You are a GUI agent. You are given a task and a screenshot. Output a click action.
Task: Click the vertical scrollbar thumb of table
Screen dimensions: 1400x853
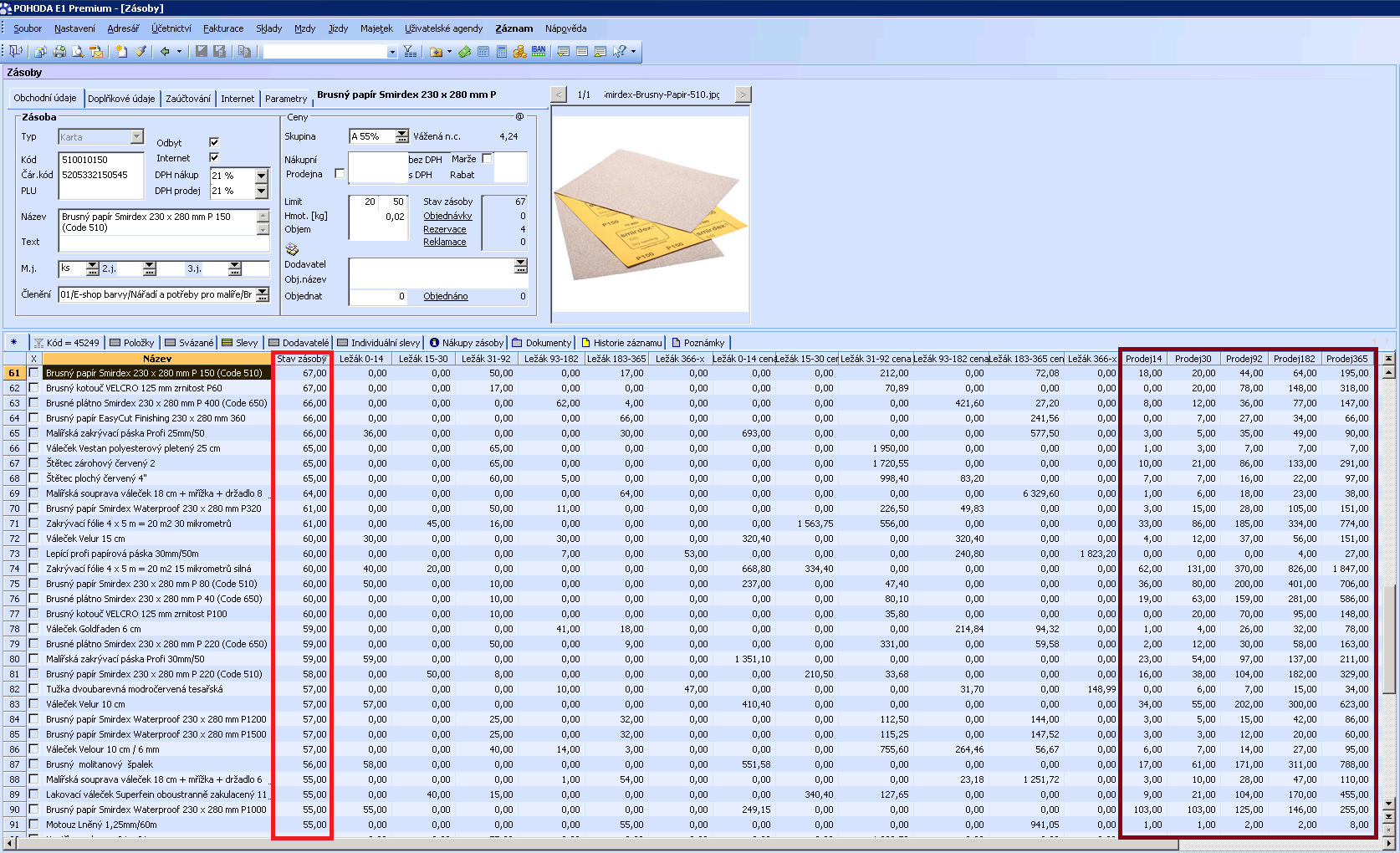point(1388,639)
